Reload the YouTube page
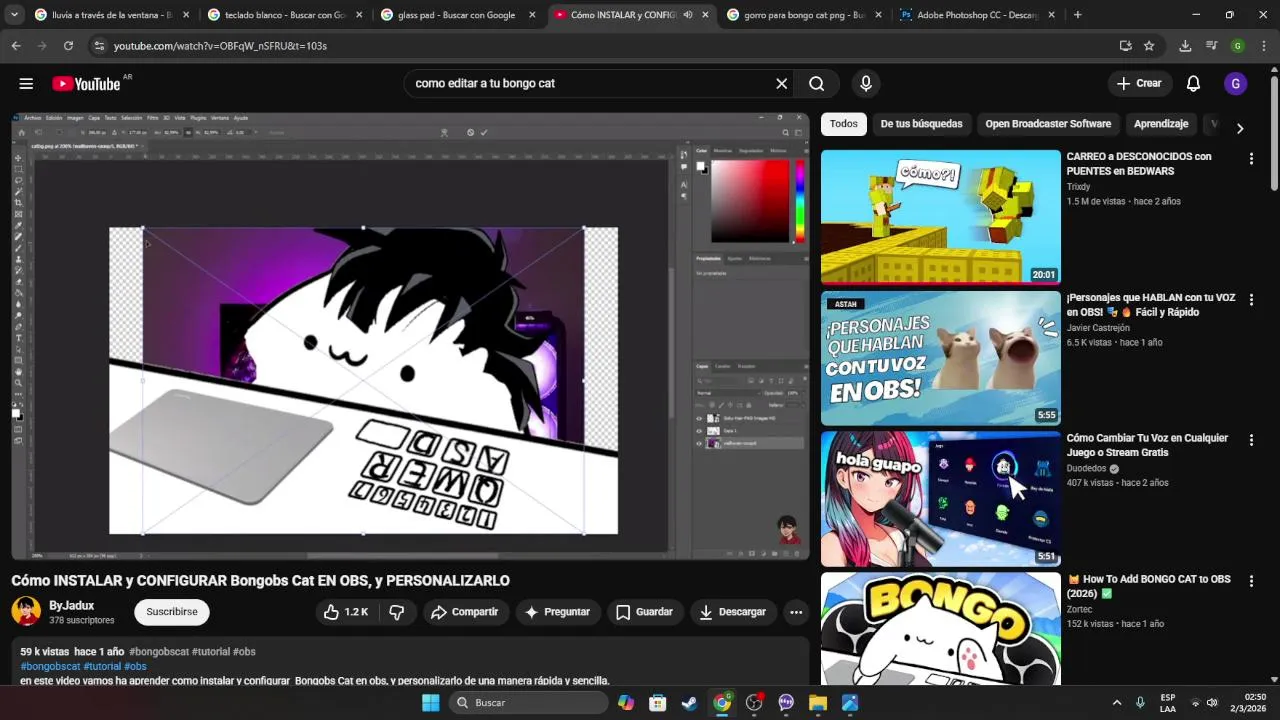This screenshot has height=720, width=1280. 68,46
